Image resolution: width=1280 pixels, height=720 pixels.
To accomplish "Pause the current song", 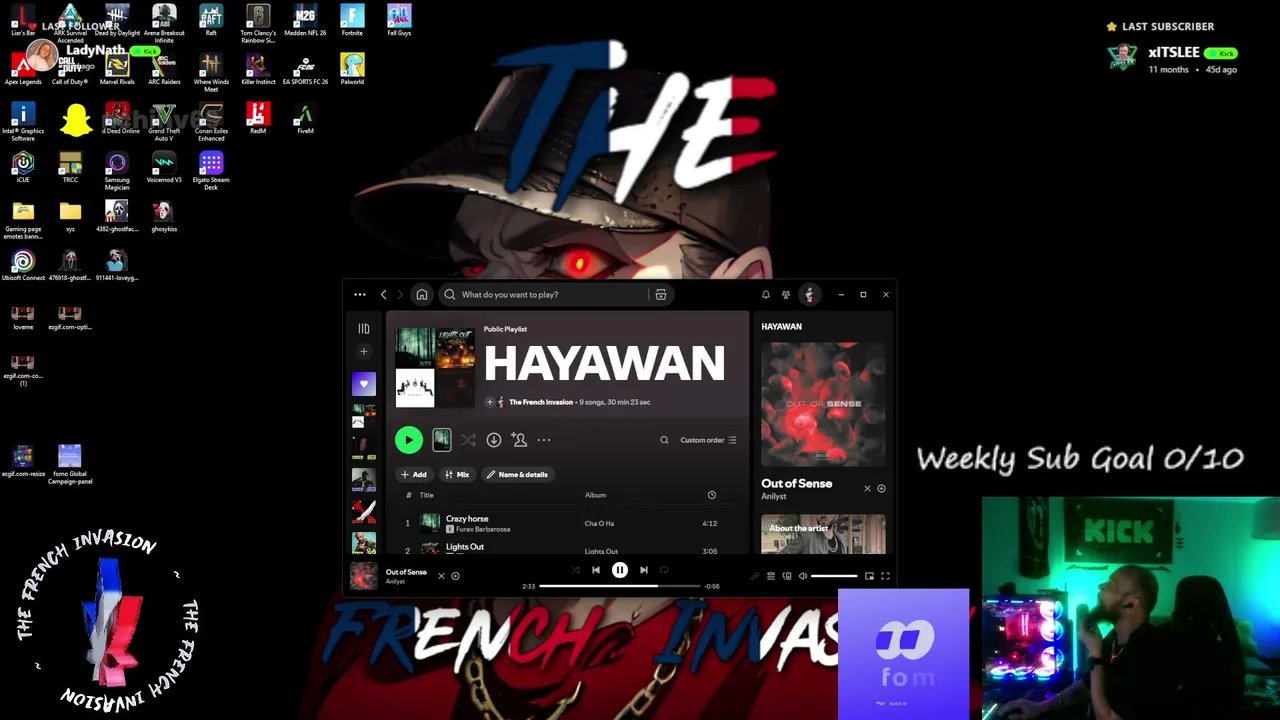I will 620,570.
